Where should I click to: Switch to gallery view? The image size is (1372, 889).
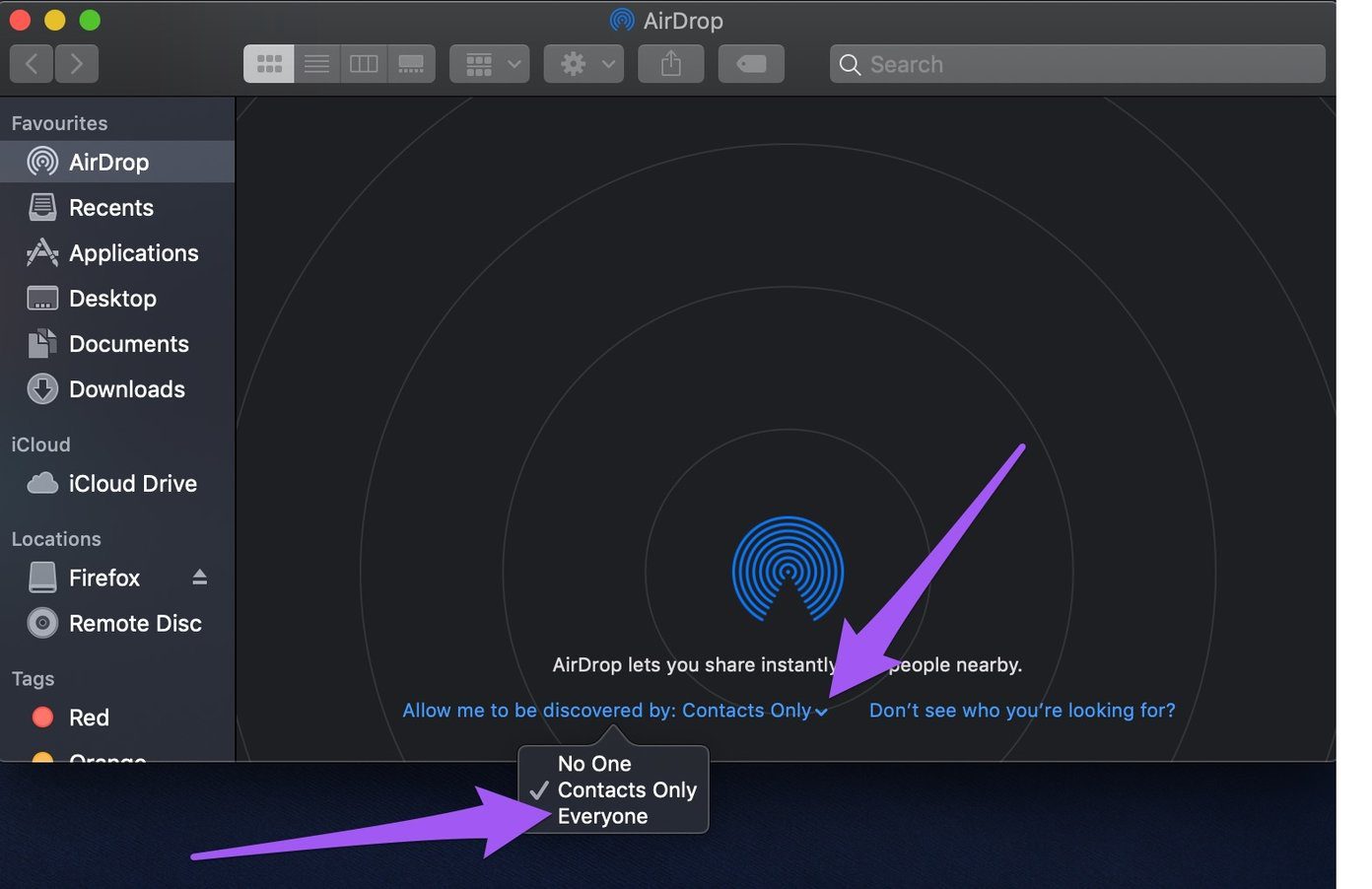click(411, 64)
